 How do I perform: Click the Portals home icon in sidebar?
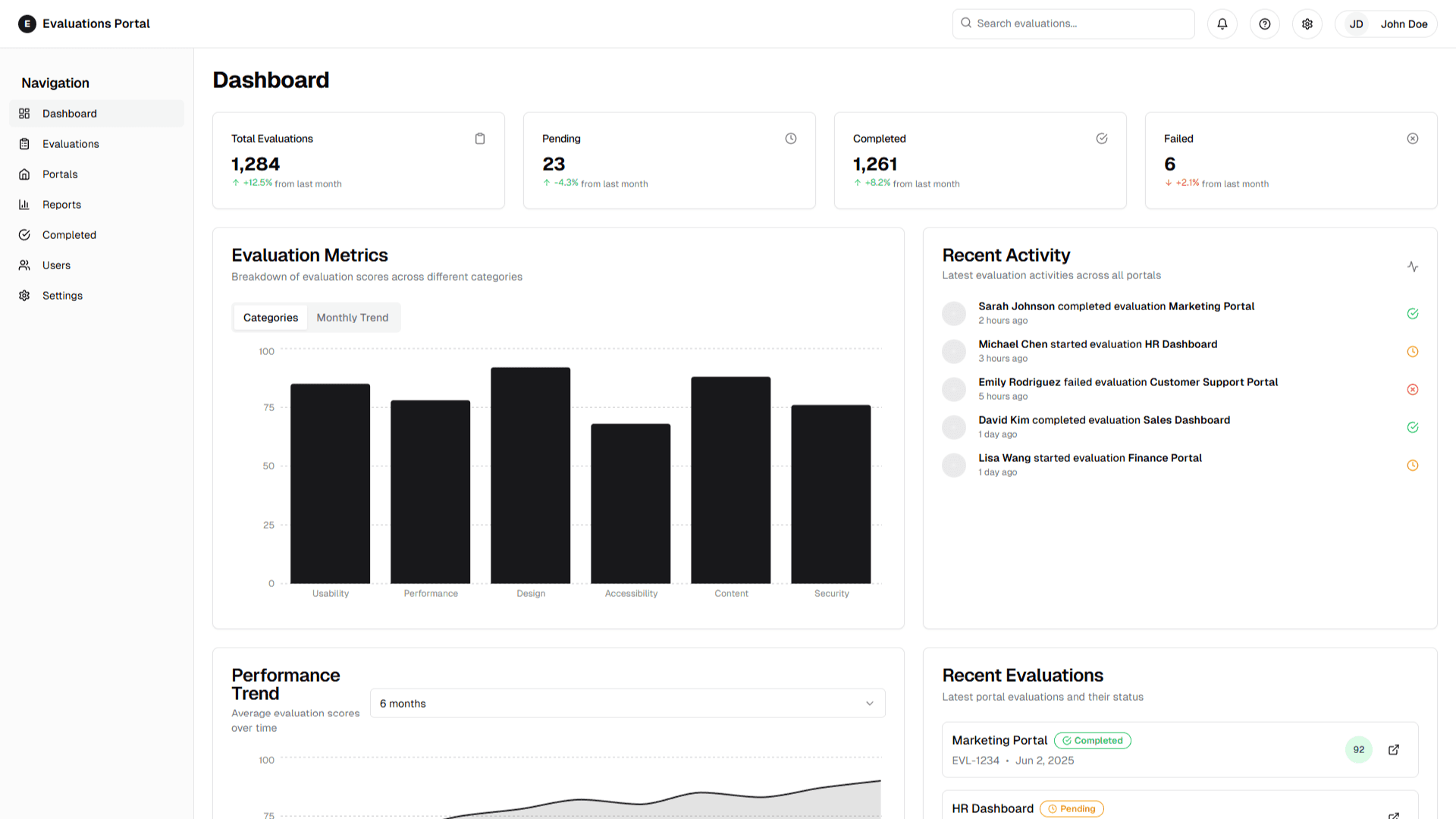click(24, 174)
